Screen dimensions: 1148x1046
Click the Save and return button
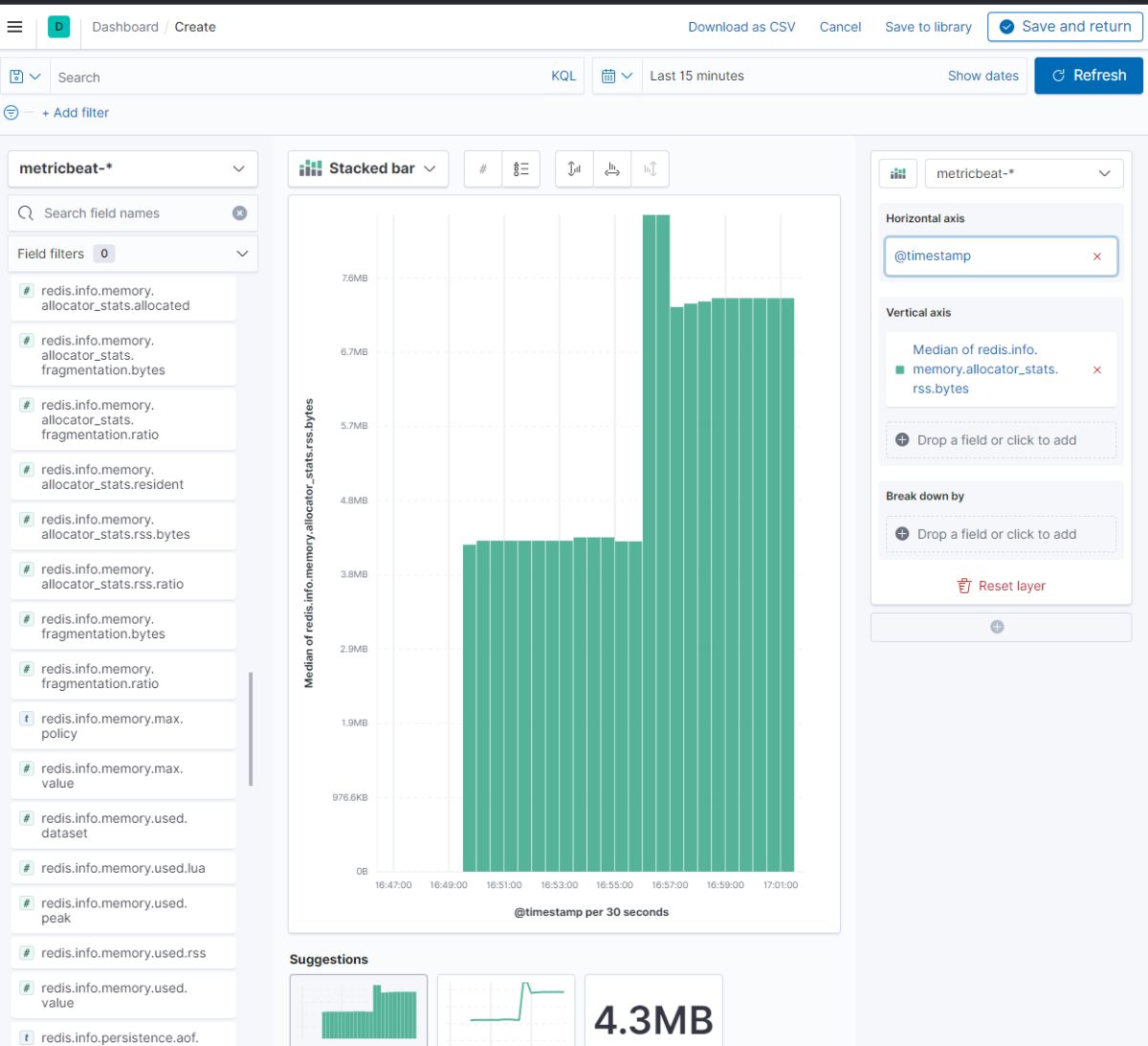click(x=1065, y=27)
